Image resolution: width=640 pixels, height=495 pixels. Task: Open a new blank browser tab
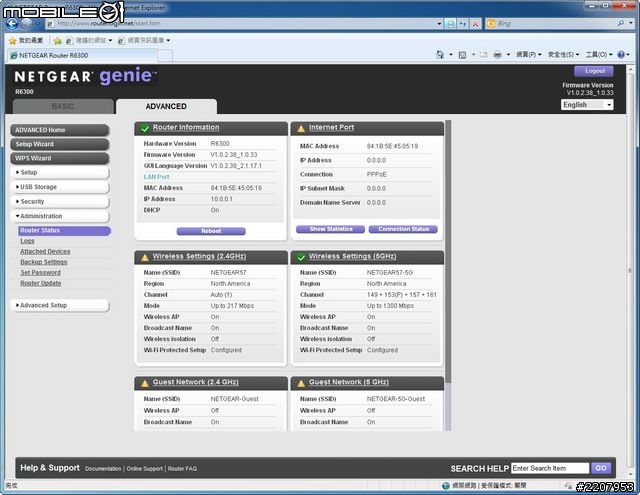tap(165, 55)
